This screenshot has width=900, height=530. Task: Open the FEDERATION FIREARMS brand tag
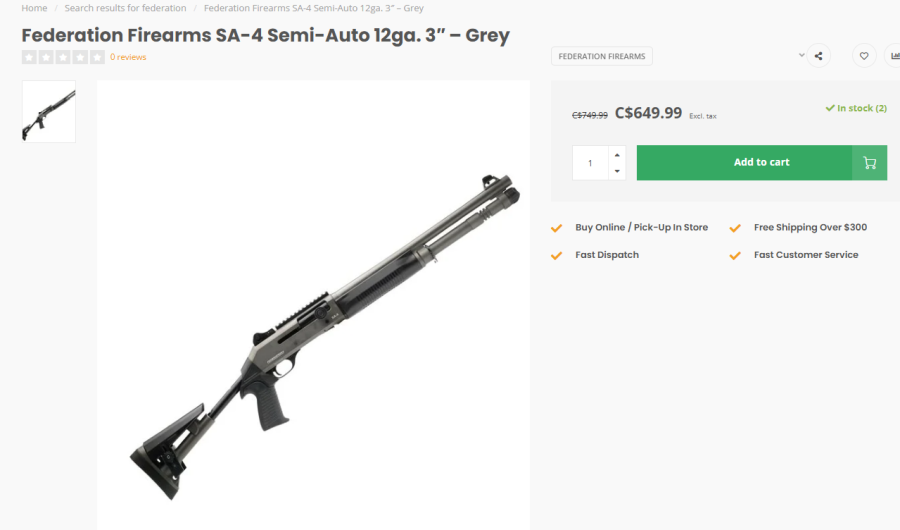601,56
